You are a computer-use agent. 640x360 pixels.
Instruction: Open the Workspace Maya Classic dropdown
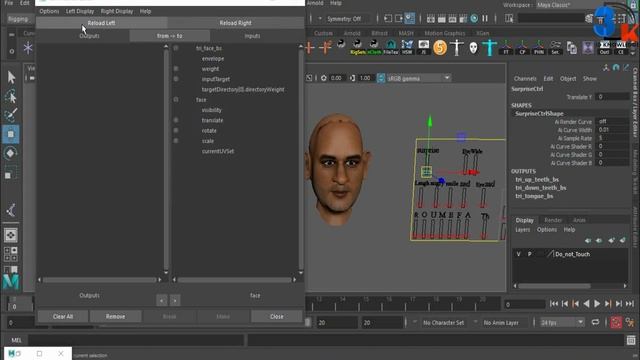(x=565, y=5)
